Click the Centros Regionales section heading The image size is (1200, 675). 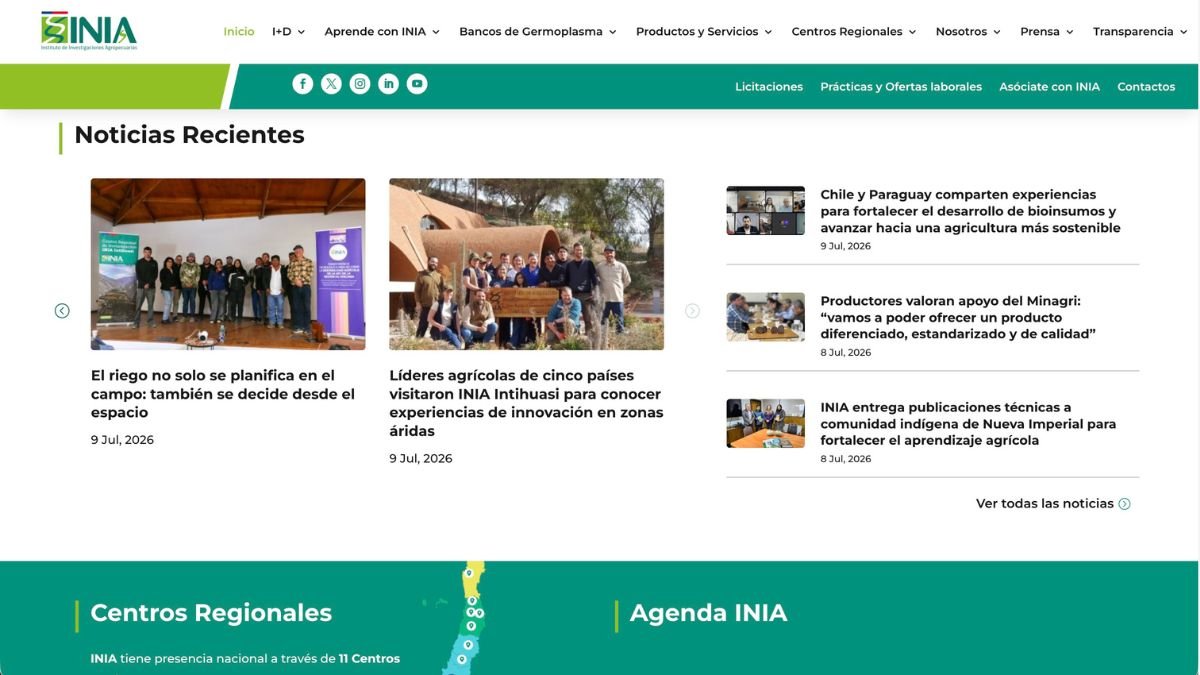pos(211,613)
